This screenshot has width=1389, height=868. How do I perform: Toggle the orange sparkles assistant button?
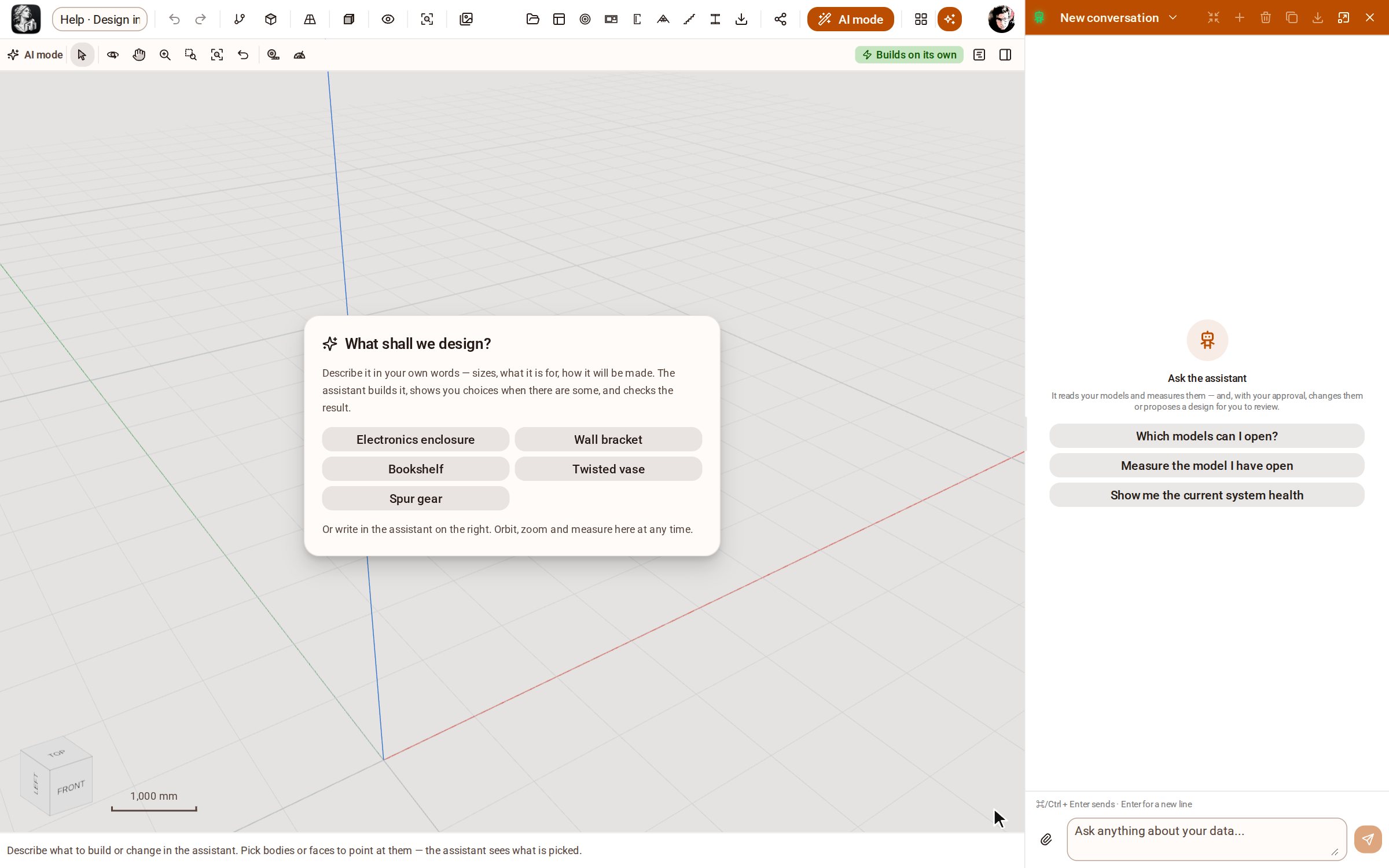point(949,19)
